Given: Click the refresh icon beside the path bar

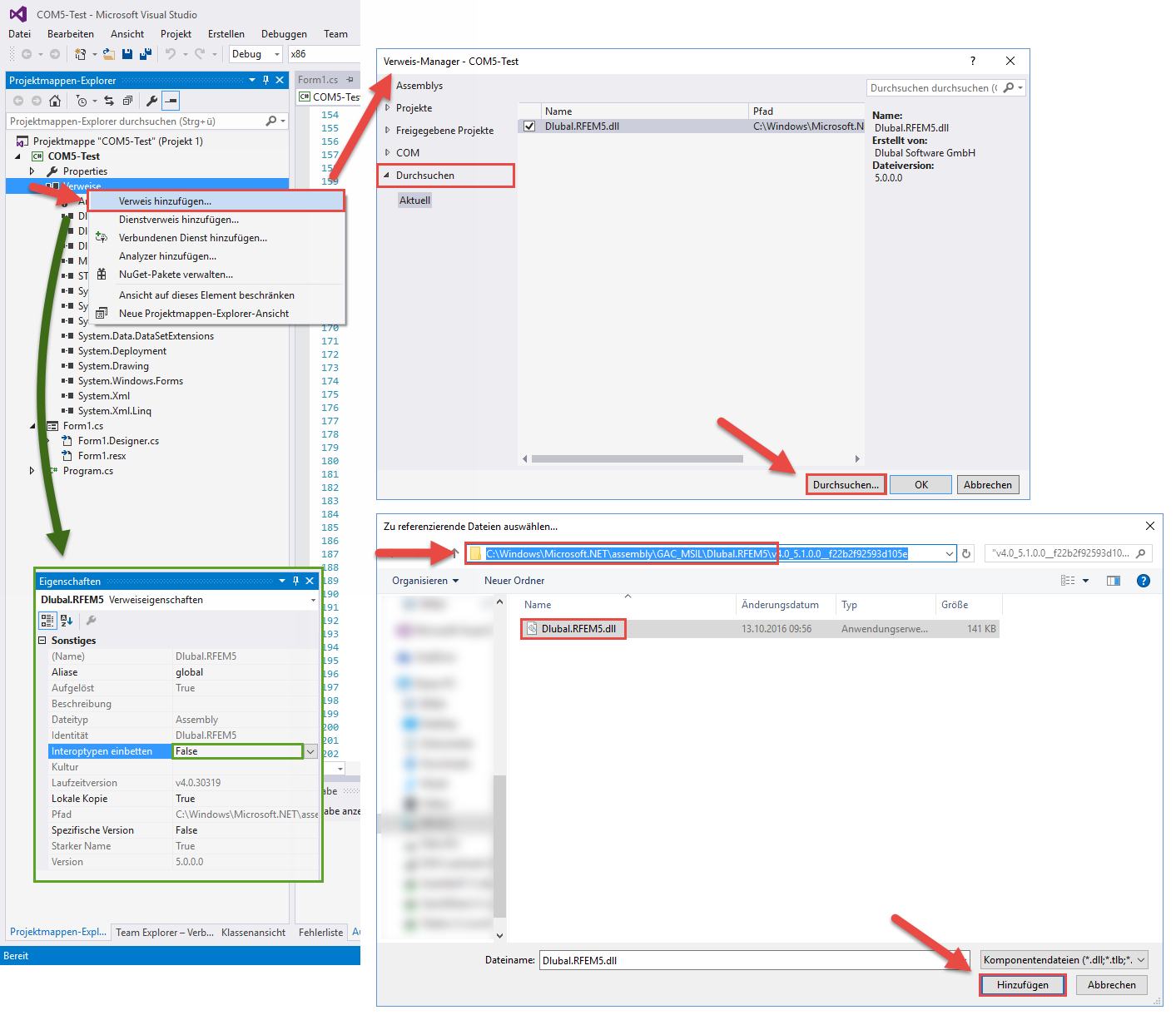Looking at the screenshot, I should [966, 553].
